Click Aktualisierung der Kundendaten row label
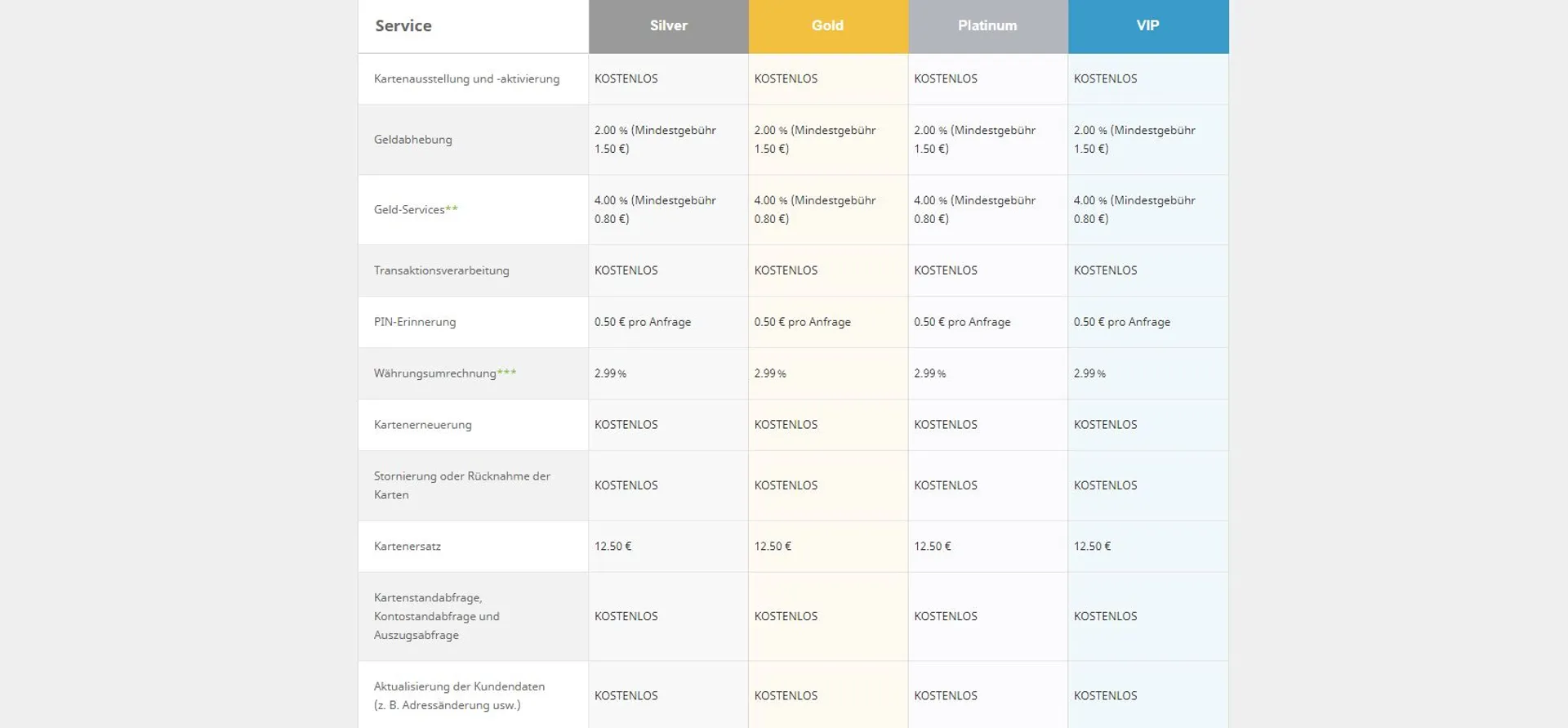Viewport: 1568px width, 728px height. pos(459,696)
